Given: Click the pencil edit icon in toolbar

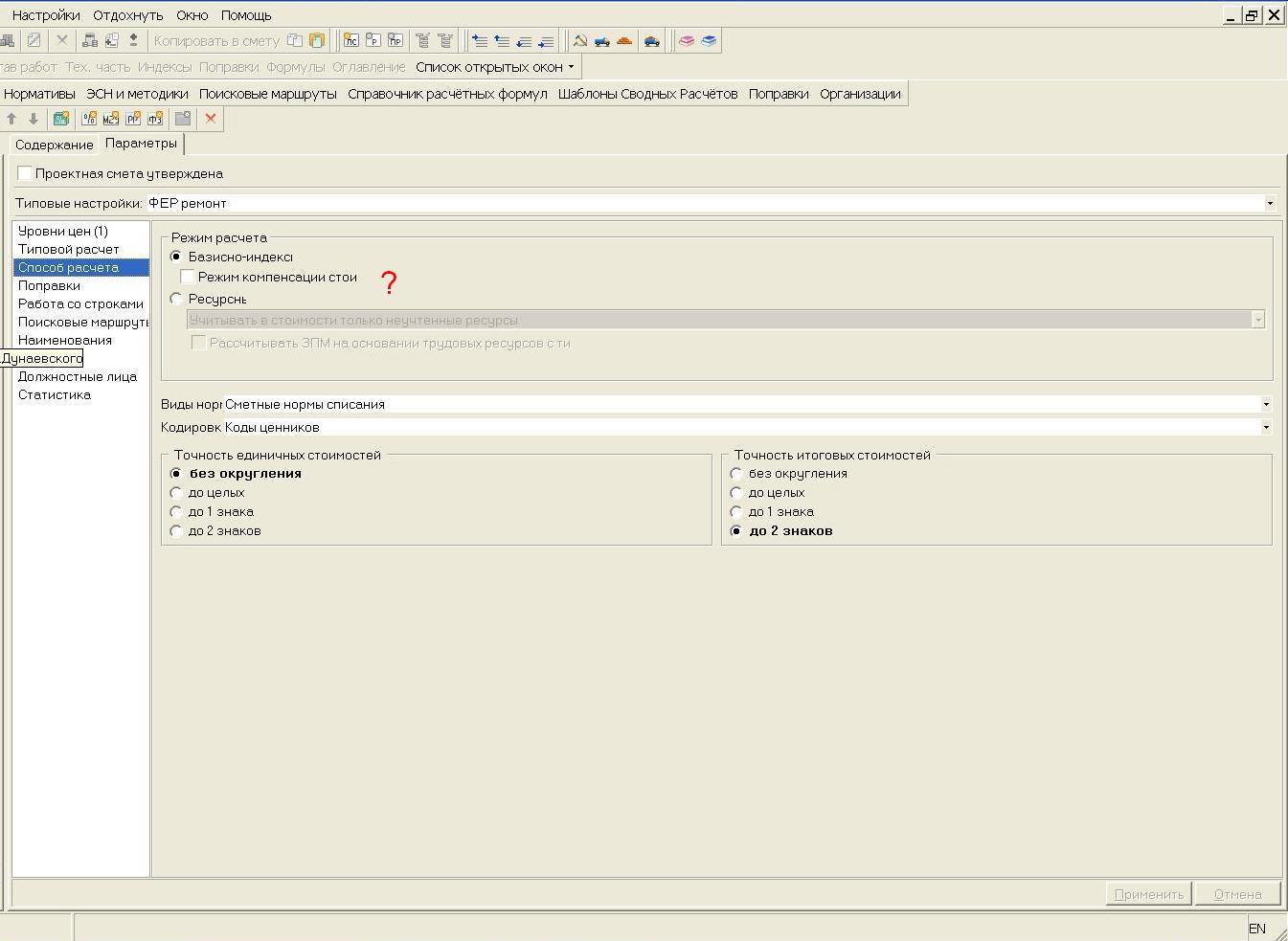Looking at the screenshot, I should click(x=34, y=40).
